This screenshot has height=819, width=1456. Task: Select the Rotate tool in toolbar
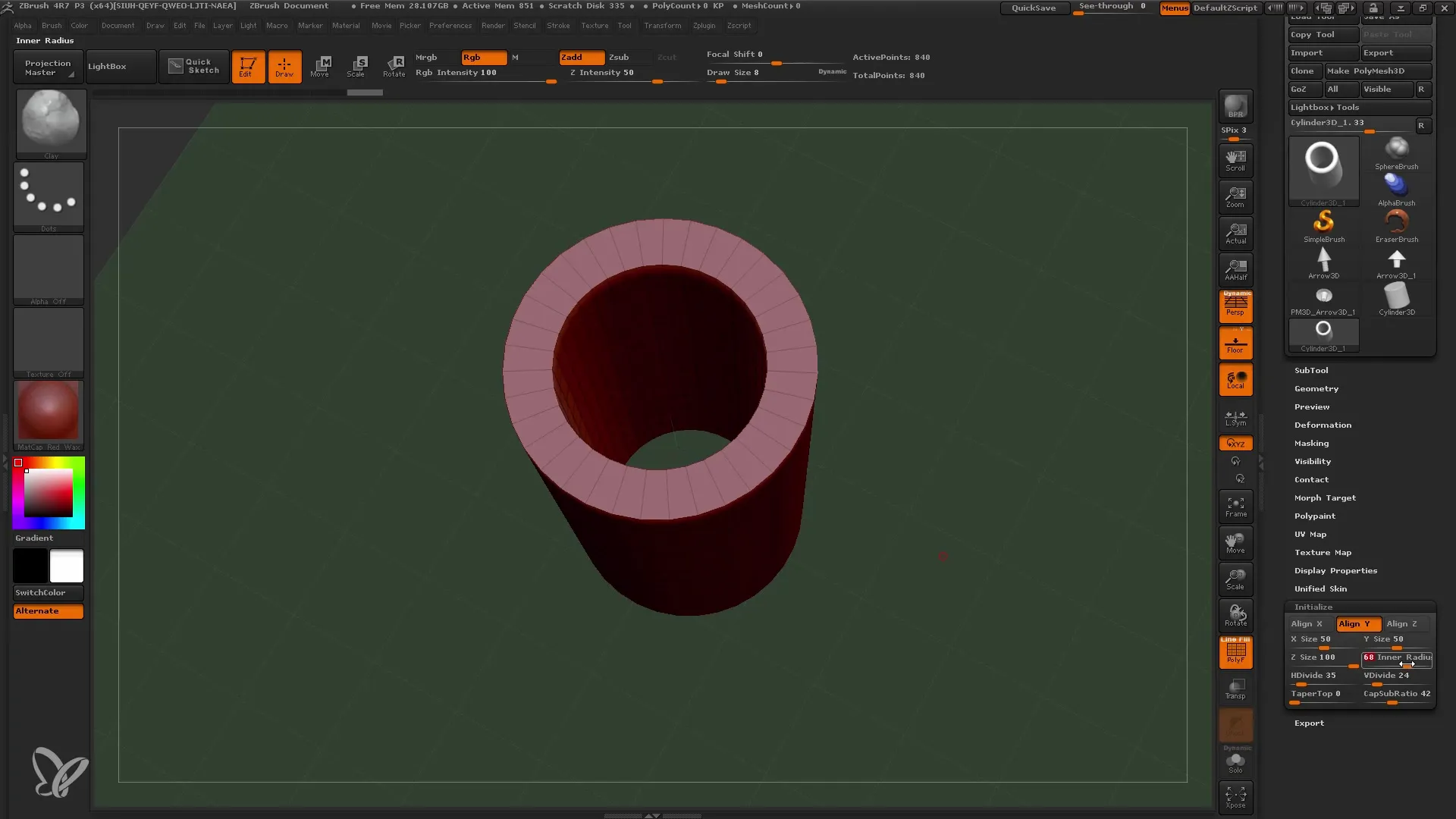(x=394, y=66)
